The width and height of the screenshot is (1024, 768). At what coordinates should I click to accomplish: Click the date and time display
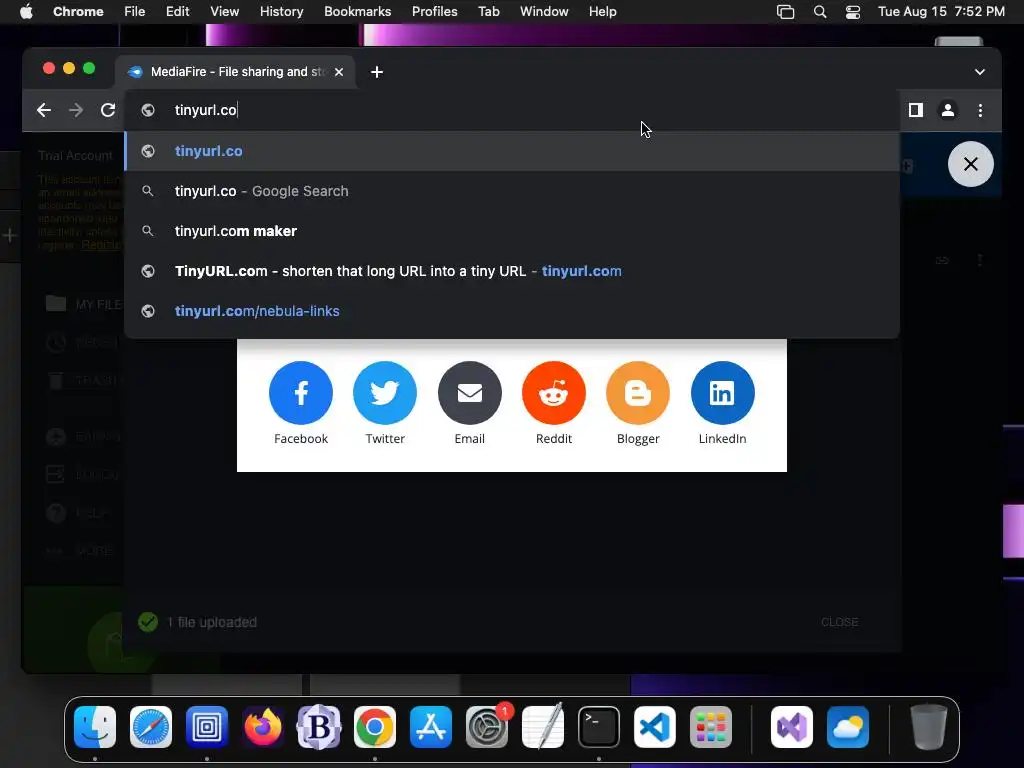click(941, 12)
